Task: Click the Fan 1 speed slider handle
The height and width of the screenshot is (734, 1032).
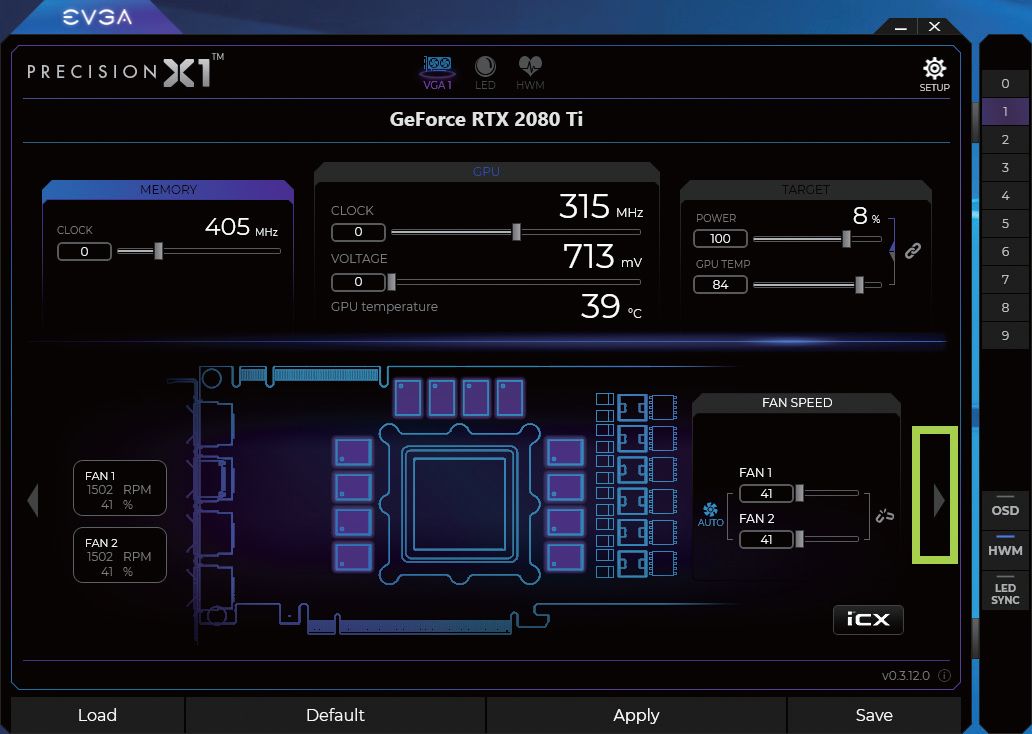Action: click(799, 492)
